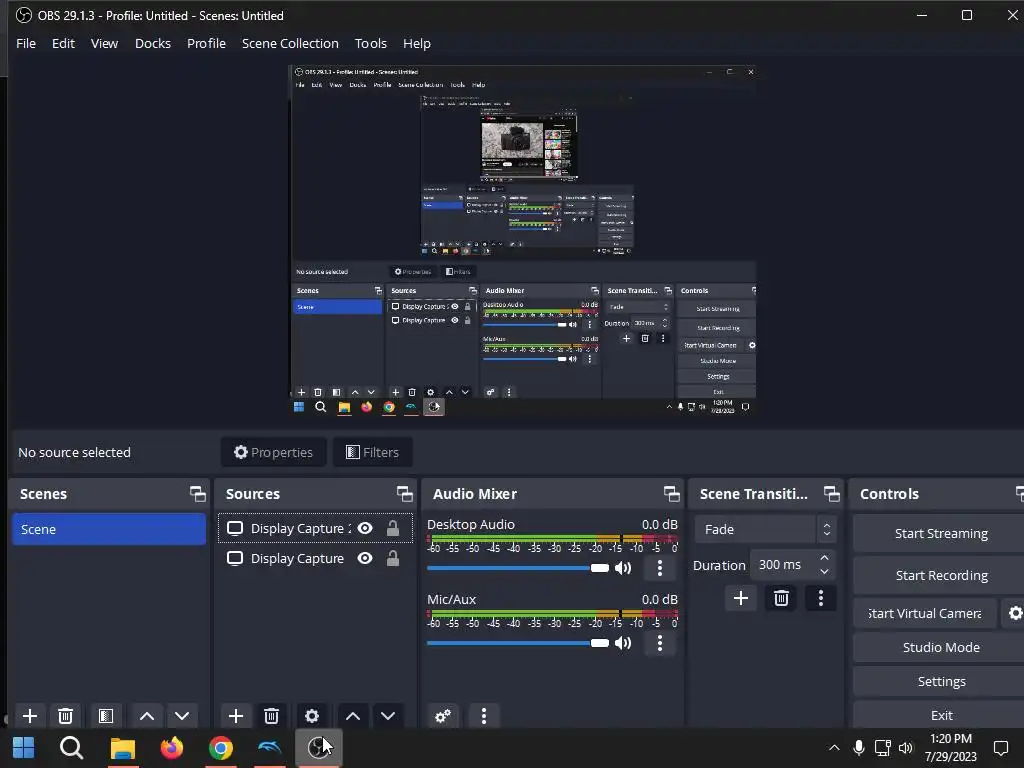
Task: Delete selected source with trash icon
Action: (x=272, y=716)
